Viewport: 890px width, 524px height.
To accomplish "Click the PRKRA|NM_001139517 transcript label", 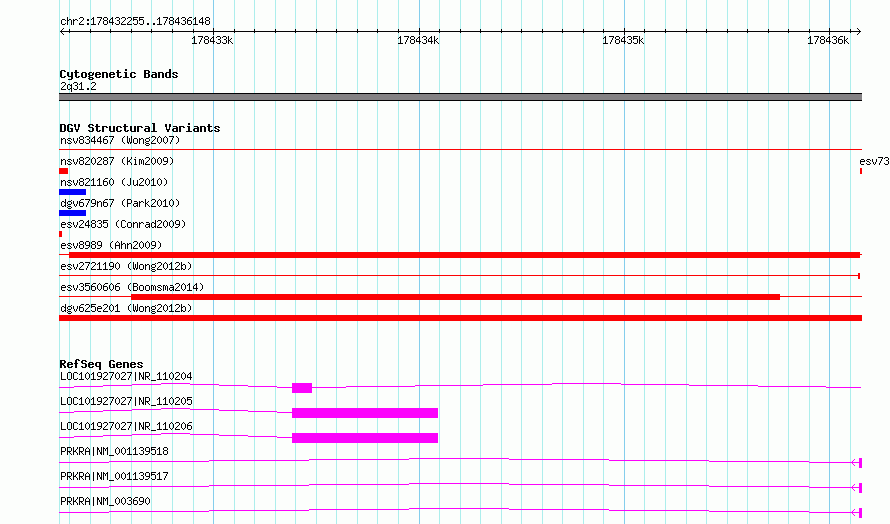I will point(114,476).
